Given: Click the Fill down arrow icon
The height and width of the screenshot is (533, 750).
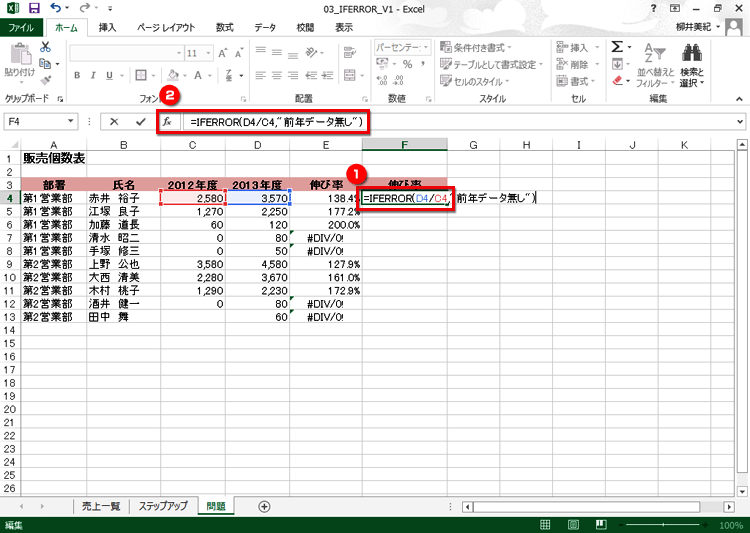Looking at the screenshot, I should click(x=617, y=64).
